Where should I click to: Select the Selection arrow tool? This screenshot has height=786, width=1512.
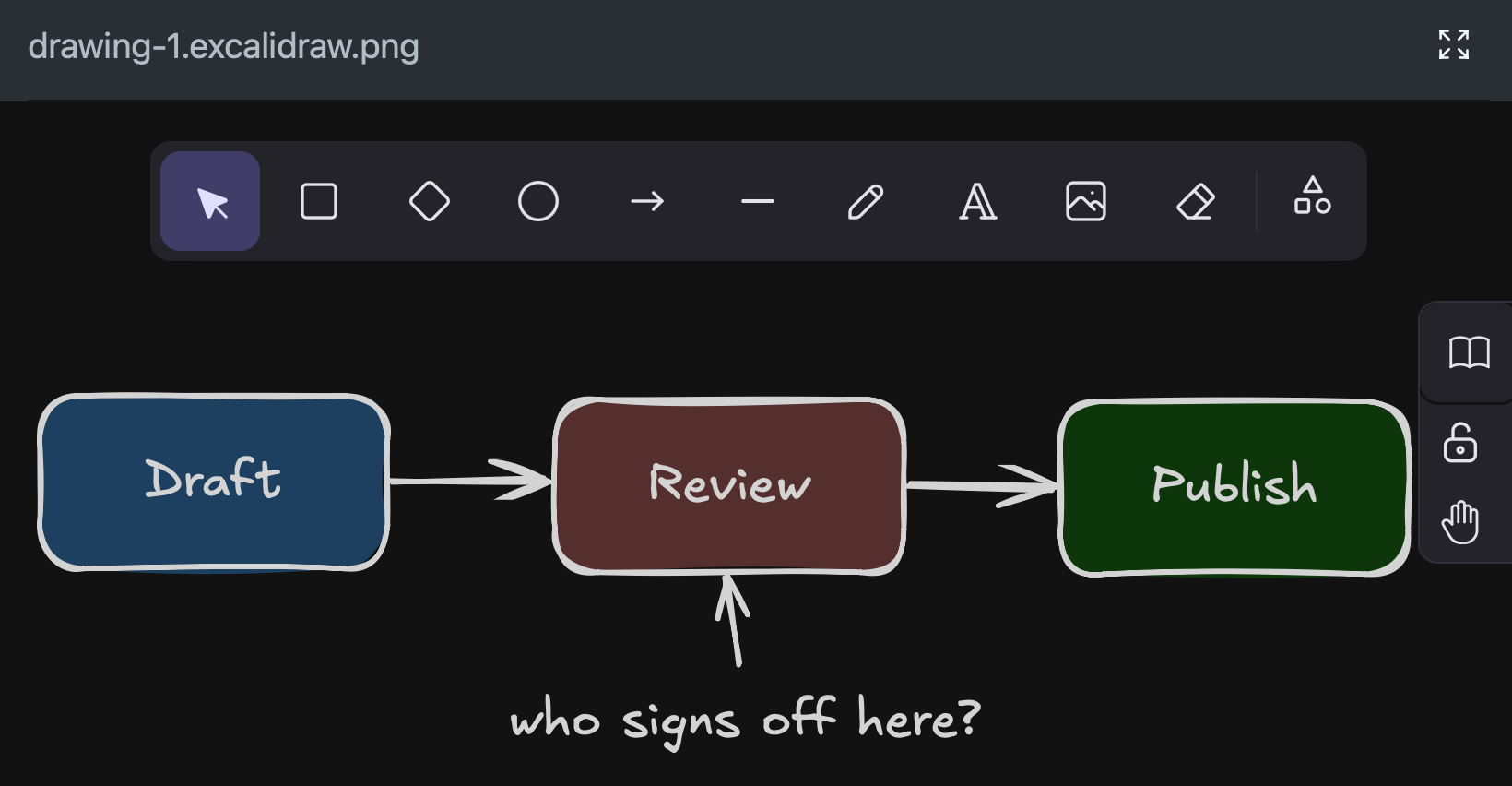coord(210,201)
